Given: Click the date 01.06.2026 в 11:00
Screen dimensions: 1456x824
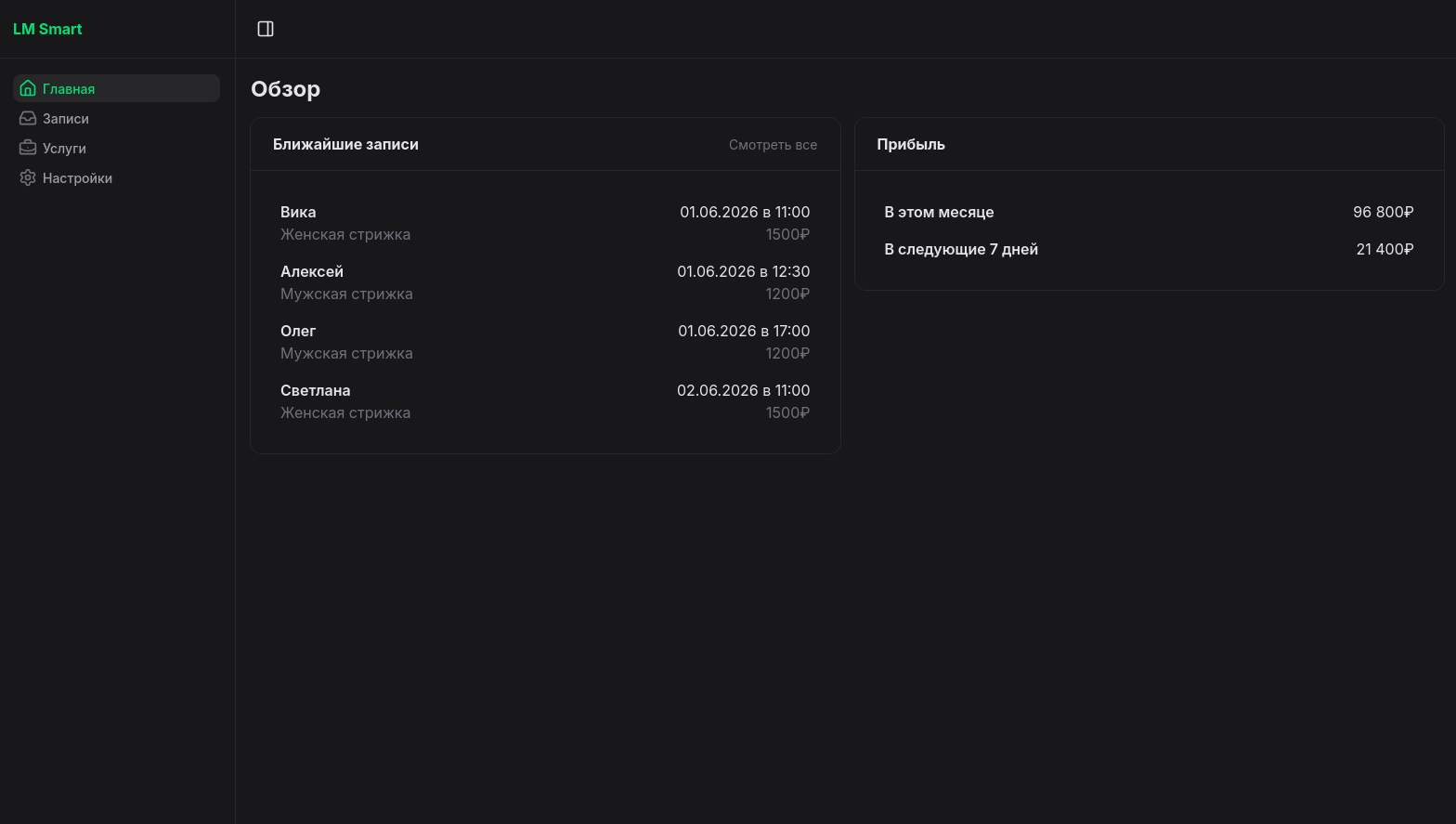Looking at the screenshot, I should [x=745, y=212].
